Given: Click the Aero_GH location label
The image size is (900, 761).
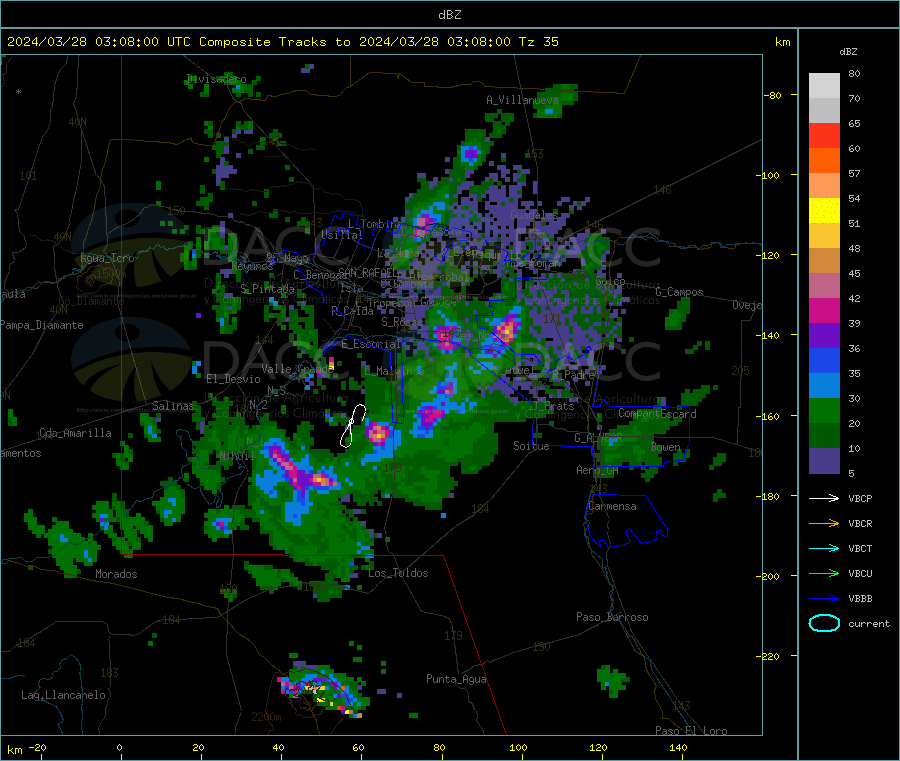Looking at the screenshot, I should click(597, 470).
